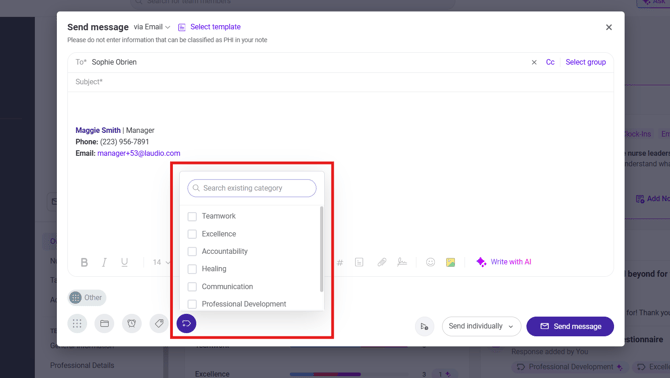
Task: Check the Professional Development category
Action: (x=192, y=304)
